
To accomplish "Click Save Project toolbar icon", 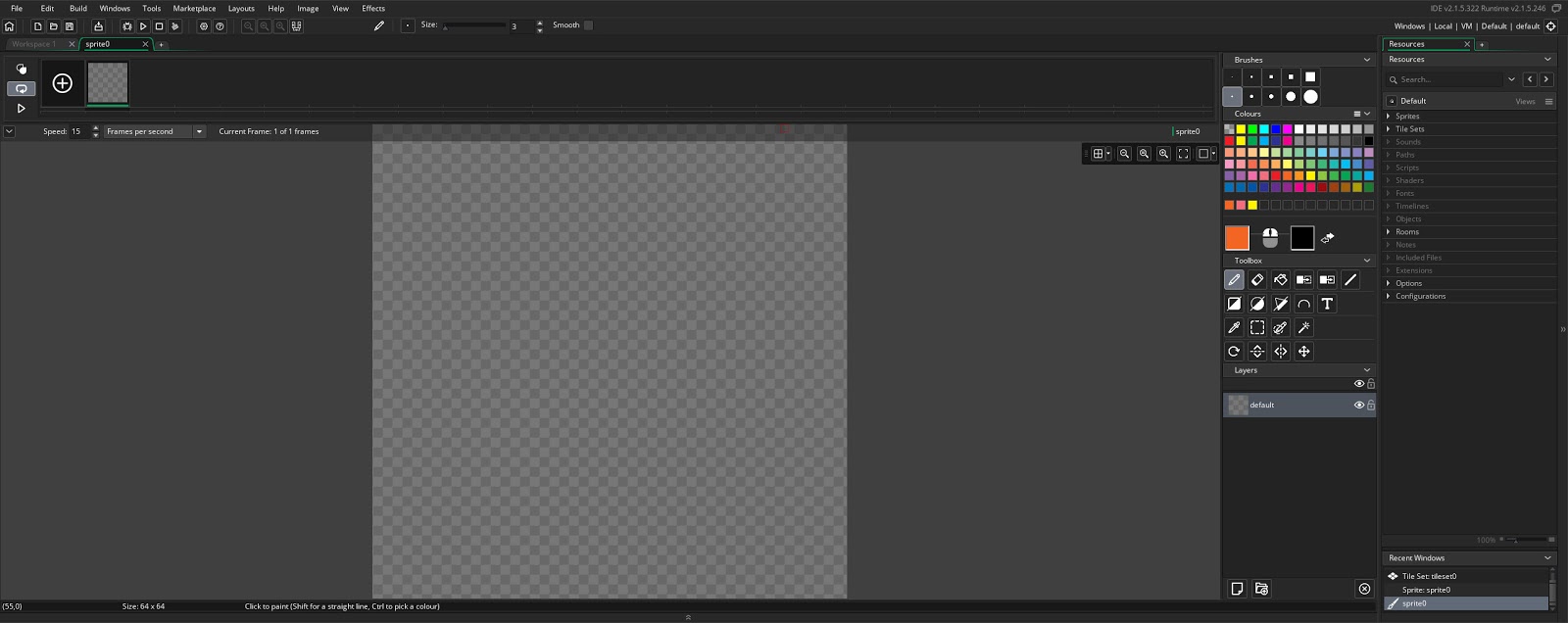I will 70,26.
